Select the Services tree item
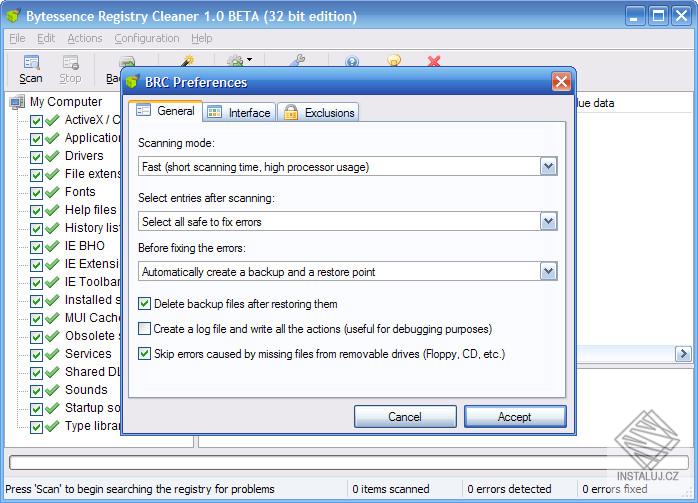The height and width of the screenshot is (503, 698). [x=88, y=353]
